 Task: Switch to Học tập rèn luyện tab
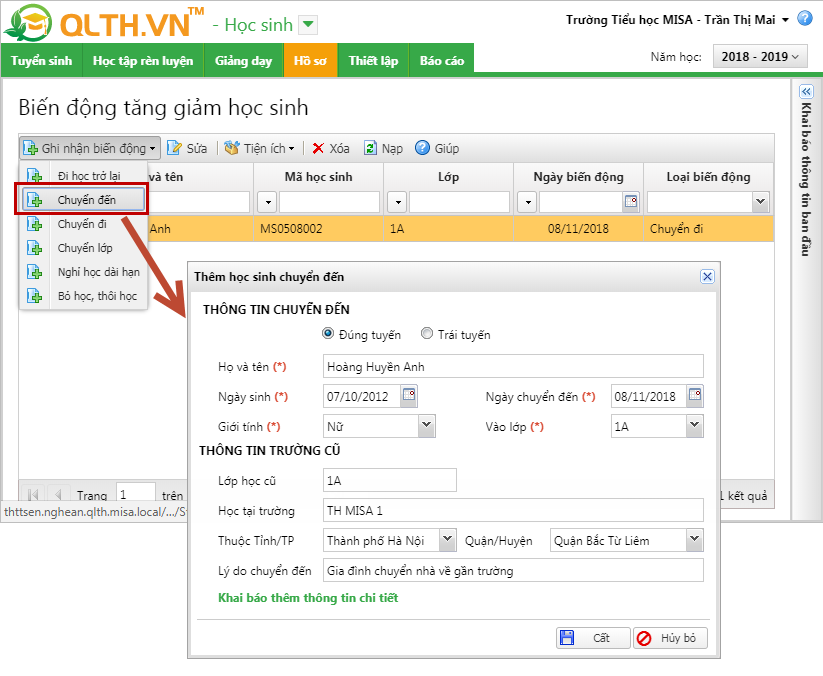click(143, 60)
